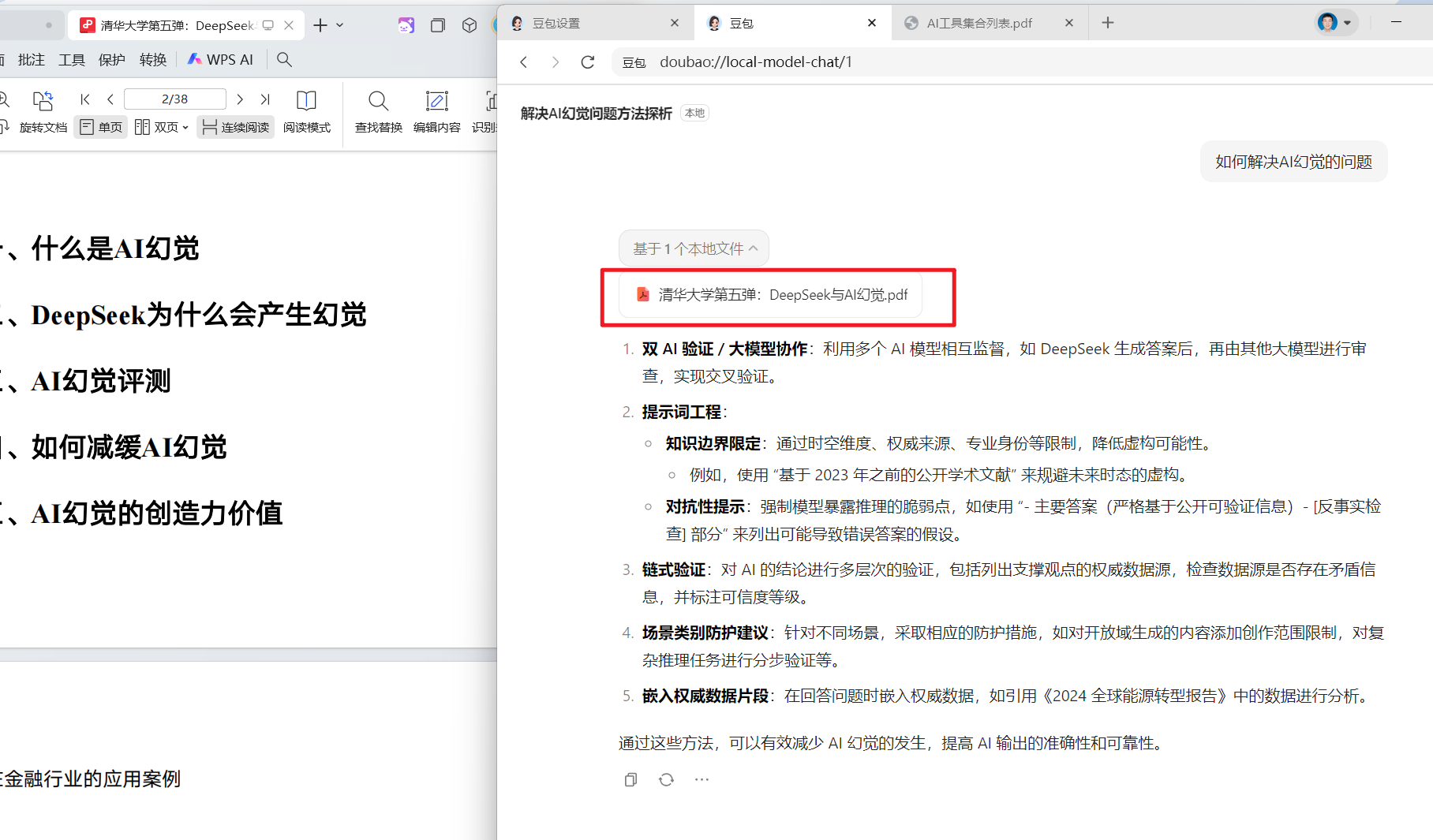The width and height of the screenshot is (1433, 840).
Task: Open more options (three dots) under answer
Action: pos(702,779)
